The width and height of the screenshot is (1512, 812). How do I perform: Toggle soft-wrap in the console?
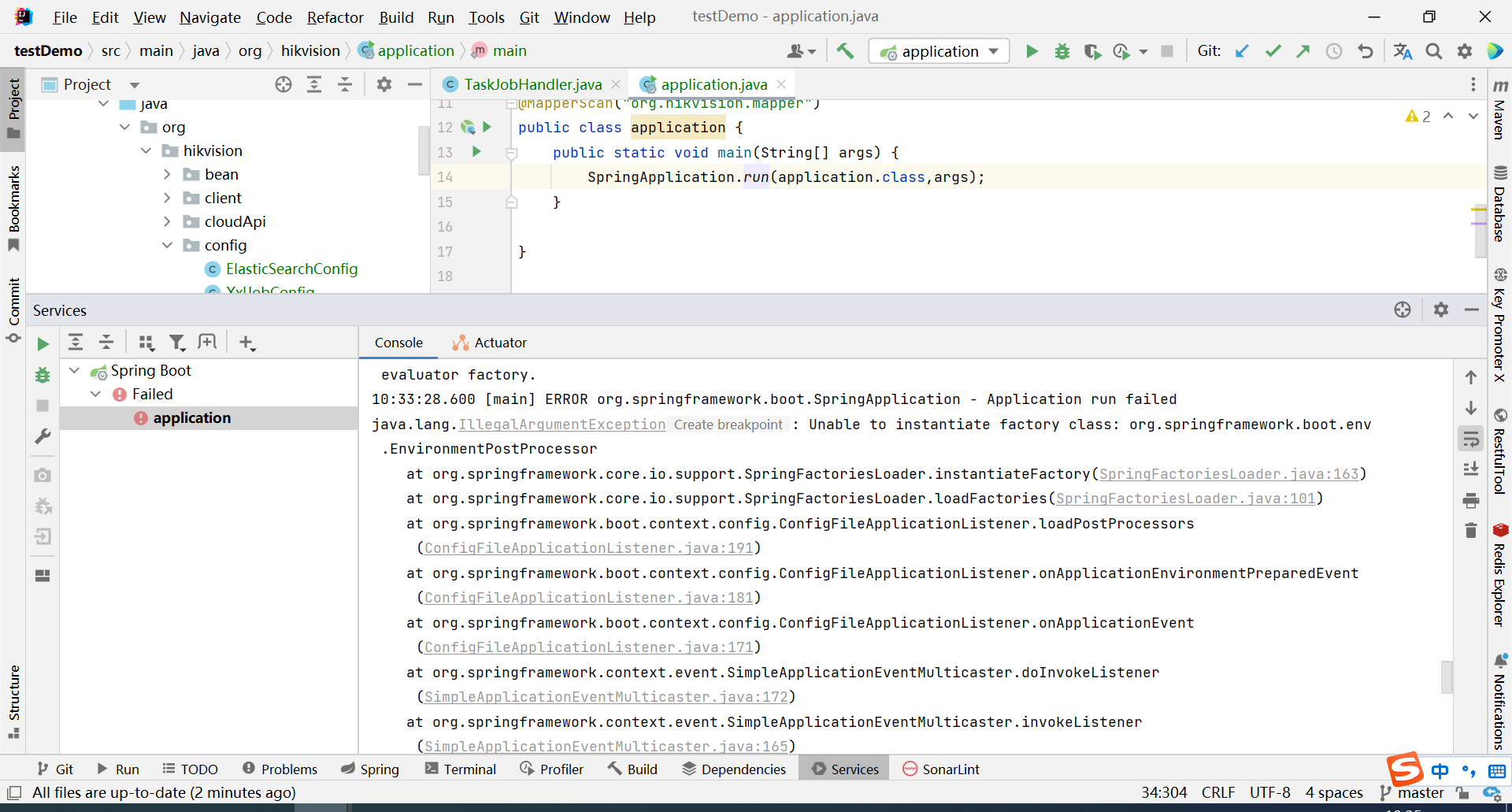[1471, 439]
